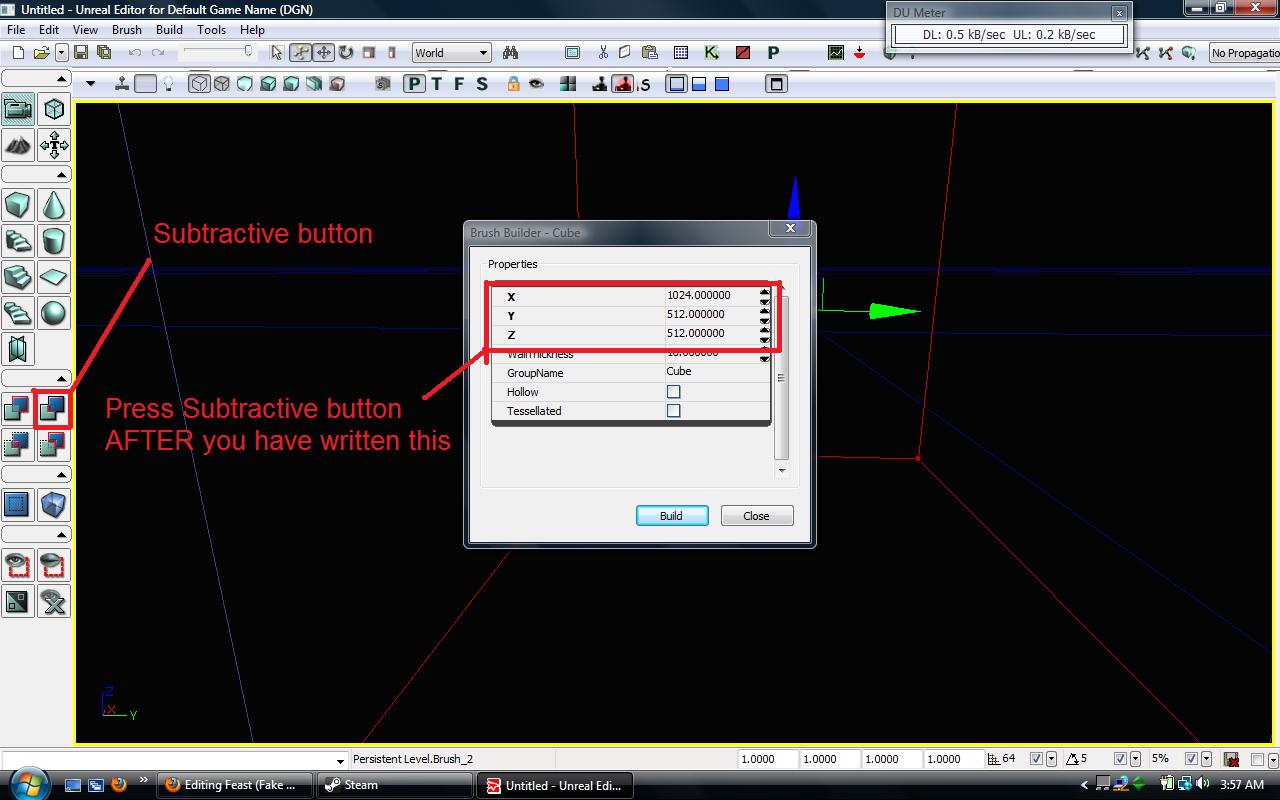The height and width of the screenshot is (800, 1280).
Task: Open the Brush menu
Action: [127, 30]
